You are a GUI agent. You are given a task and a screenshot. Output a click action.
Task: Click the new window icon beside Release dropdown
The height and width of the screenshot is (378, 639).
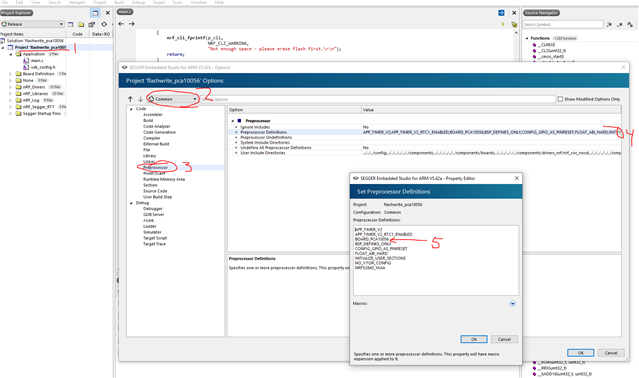coord(71,24)
